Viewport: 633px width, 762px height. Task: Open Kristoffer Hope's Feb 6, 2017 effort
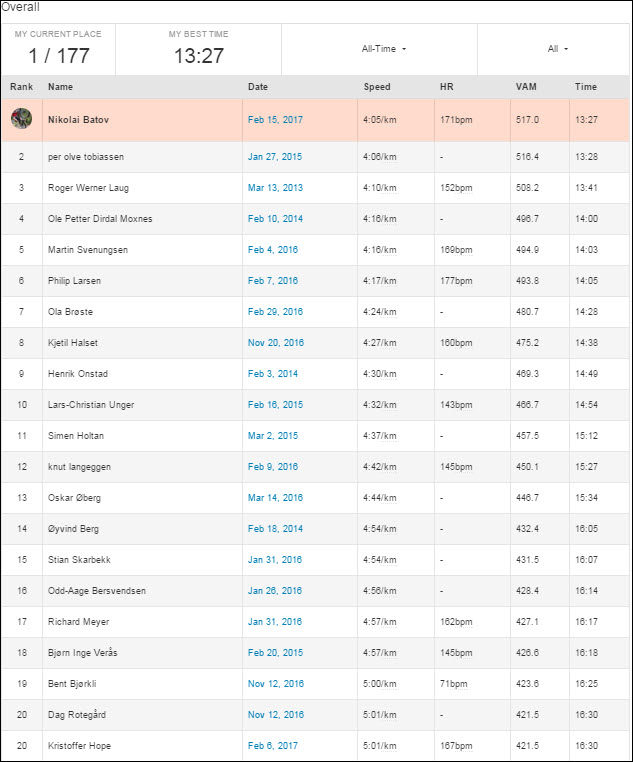273,745
